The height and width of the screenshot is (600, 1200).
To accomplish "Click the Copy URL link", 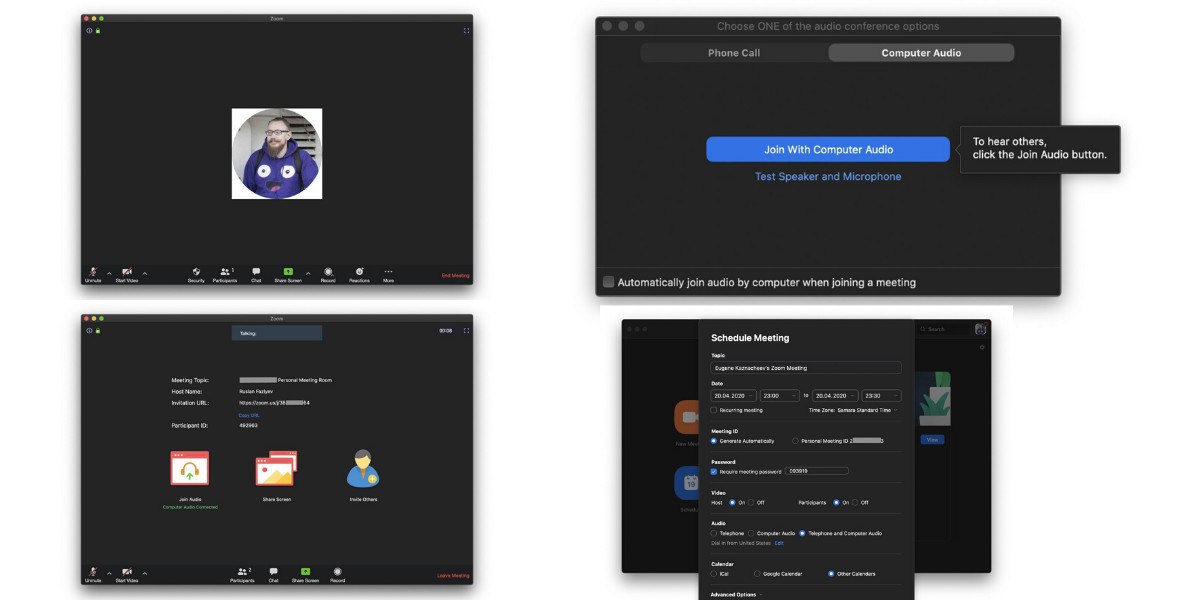I will tap(249, 415).
